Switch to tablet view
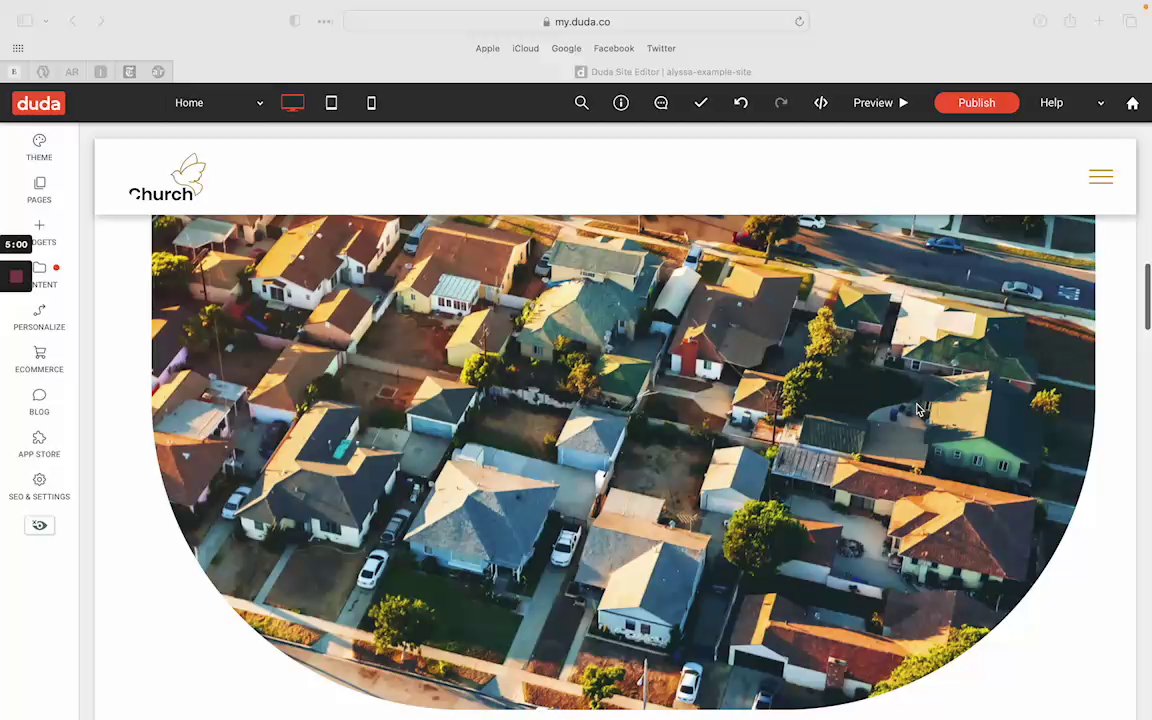Screen dimensions: 1152x720 tap(331, 103)
